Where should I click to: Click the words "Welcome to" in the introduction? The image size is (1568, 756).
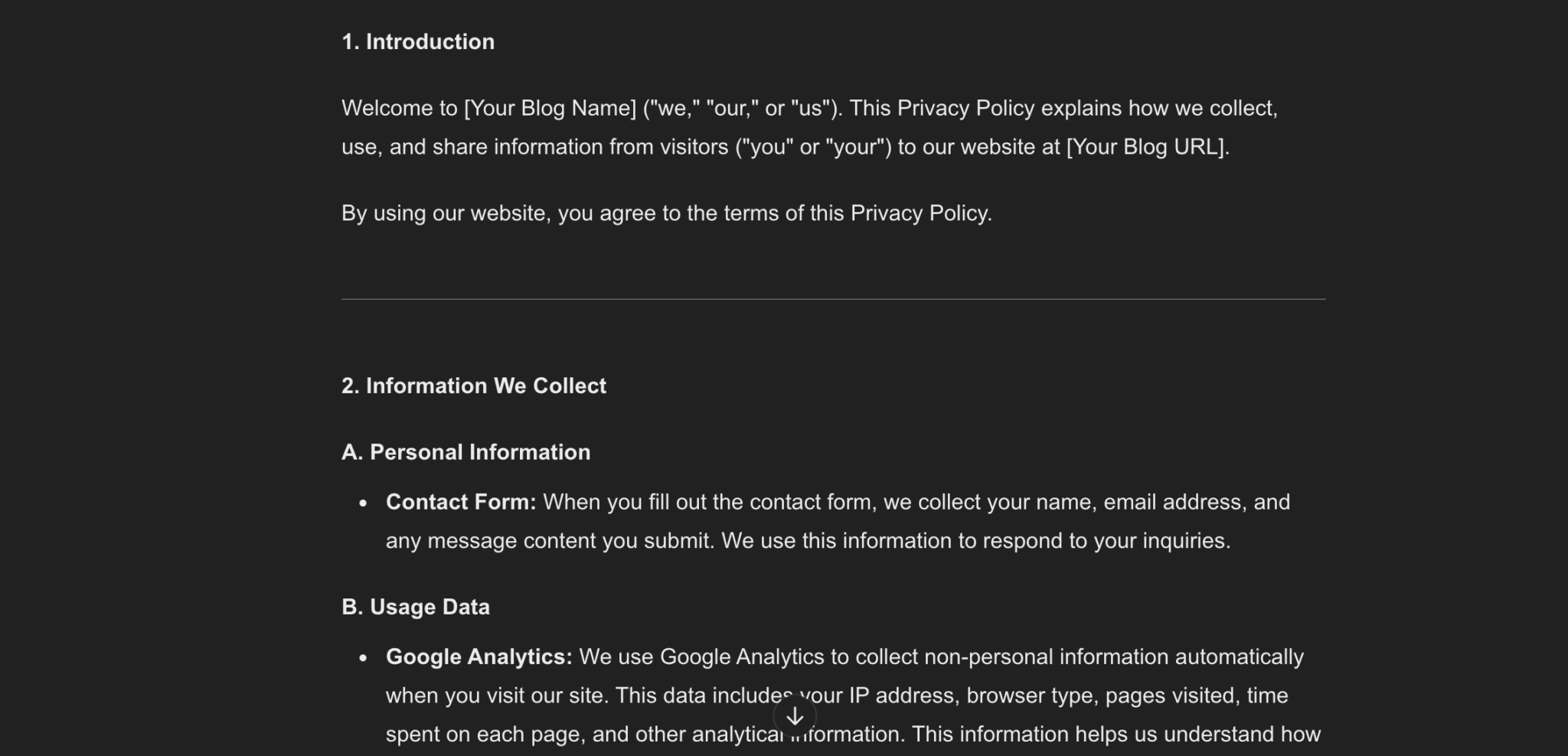pyautogui.click(x=399, y=108)
